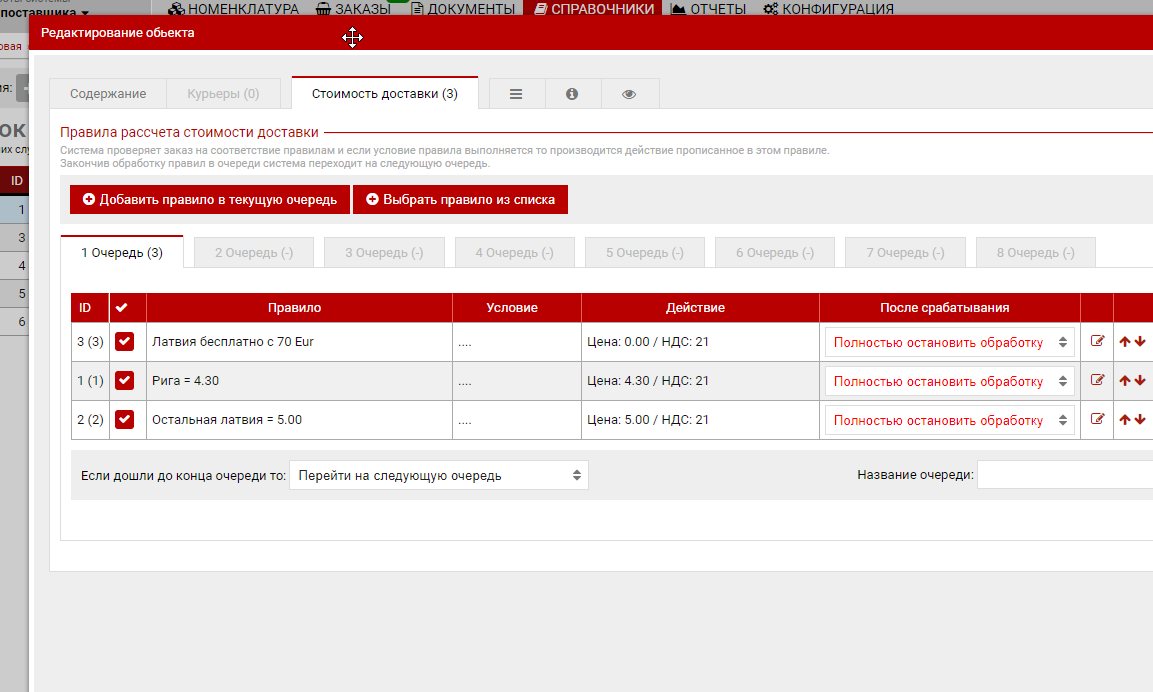Open 'Если дошли до конца очереди' dropdown
The image size is (1153, 692).
point(438,475)
